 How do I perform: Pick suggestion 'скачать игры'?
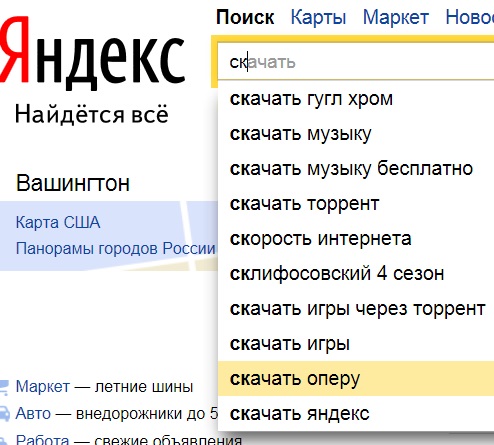356,344
